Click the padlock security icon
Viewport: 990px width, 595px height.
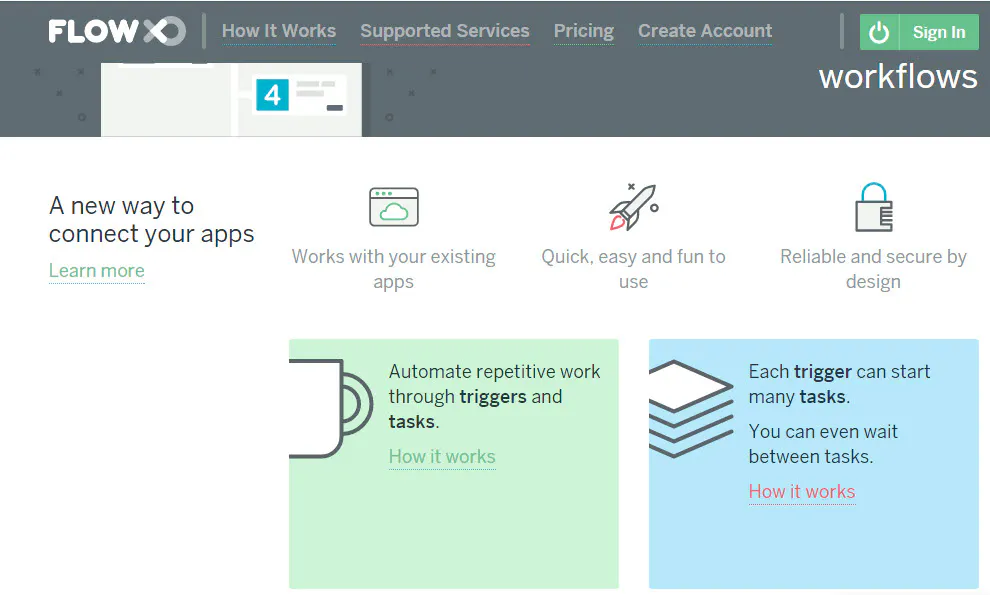(x=874, y=207)
